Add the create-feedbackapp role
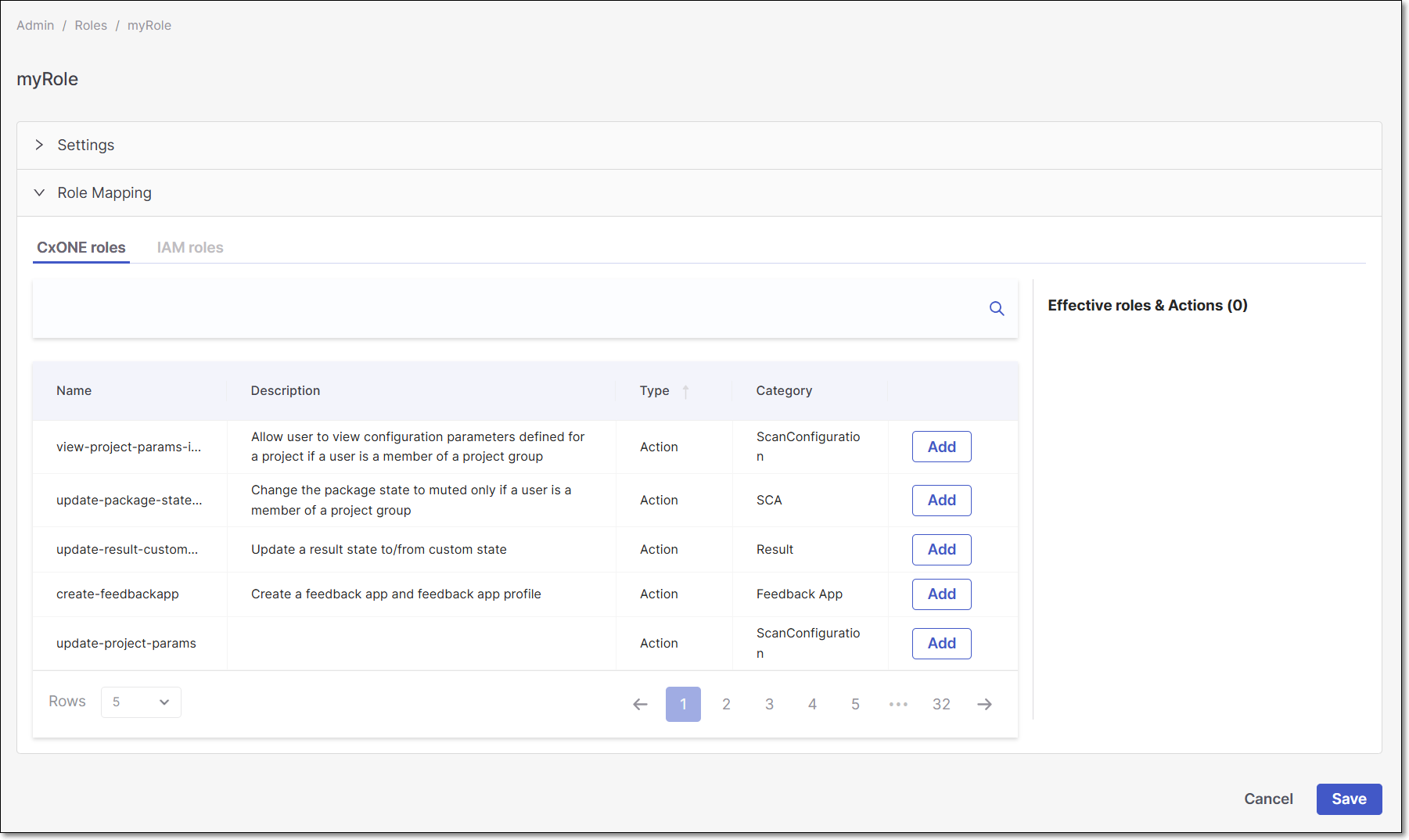Image resolution: width=1409 pixels, height=840 pixels. 942,594
